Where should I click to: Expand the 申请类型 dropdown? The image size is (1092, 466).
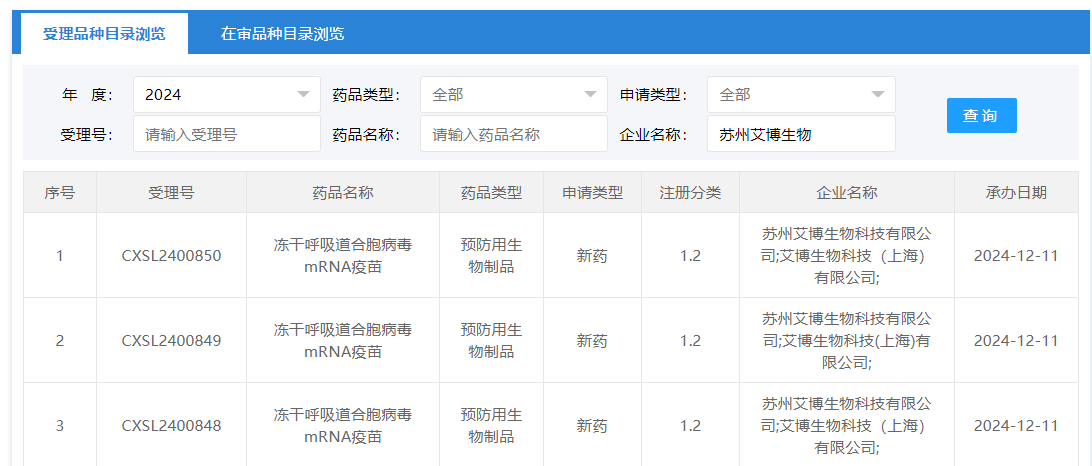801,95
